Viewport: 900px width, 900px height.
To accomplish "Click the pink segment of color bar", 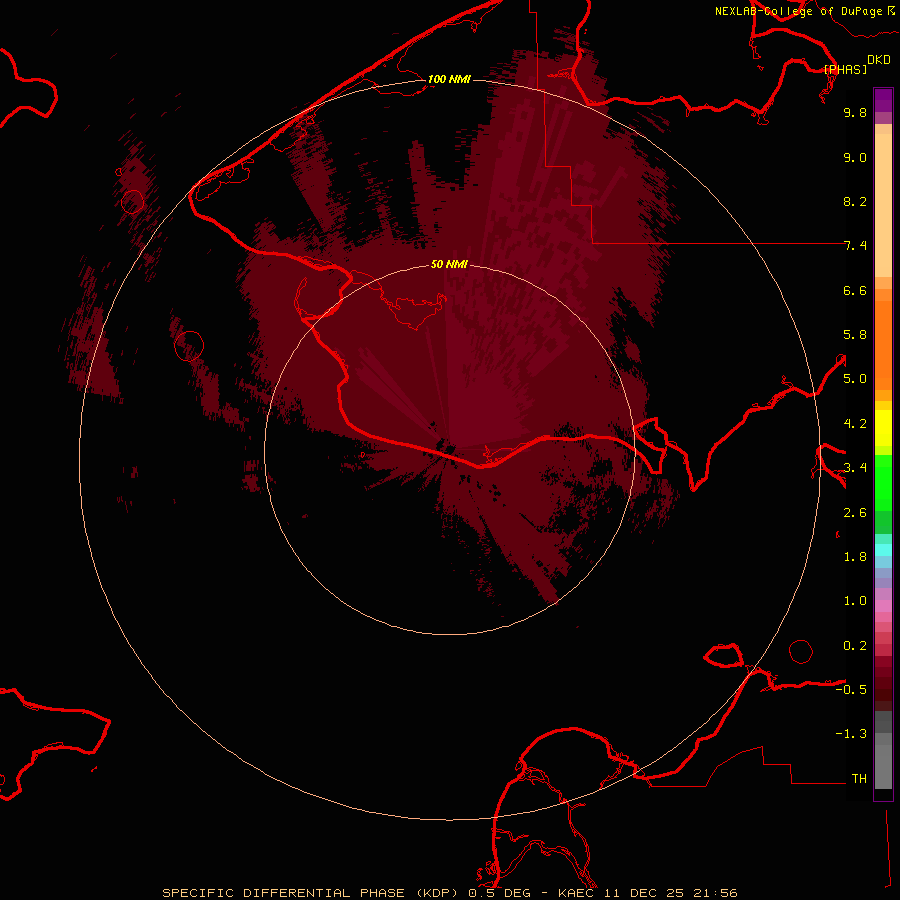I will coord(883,606).
